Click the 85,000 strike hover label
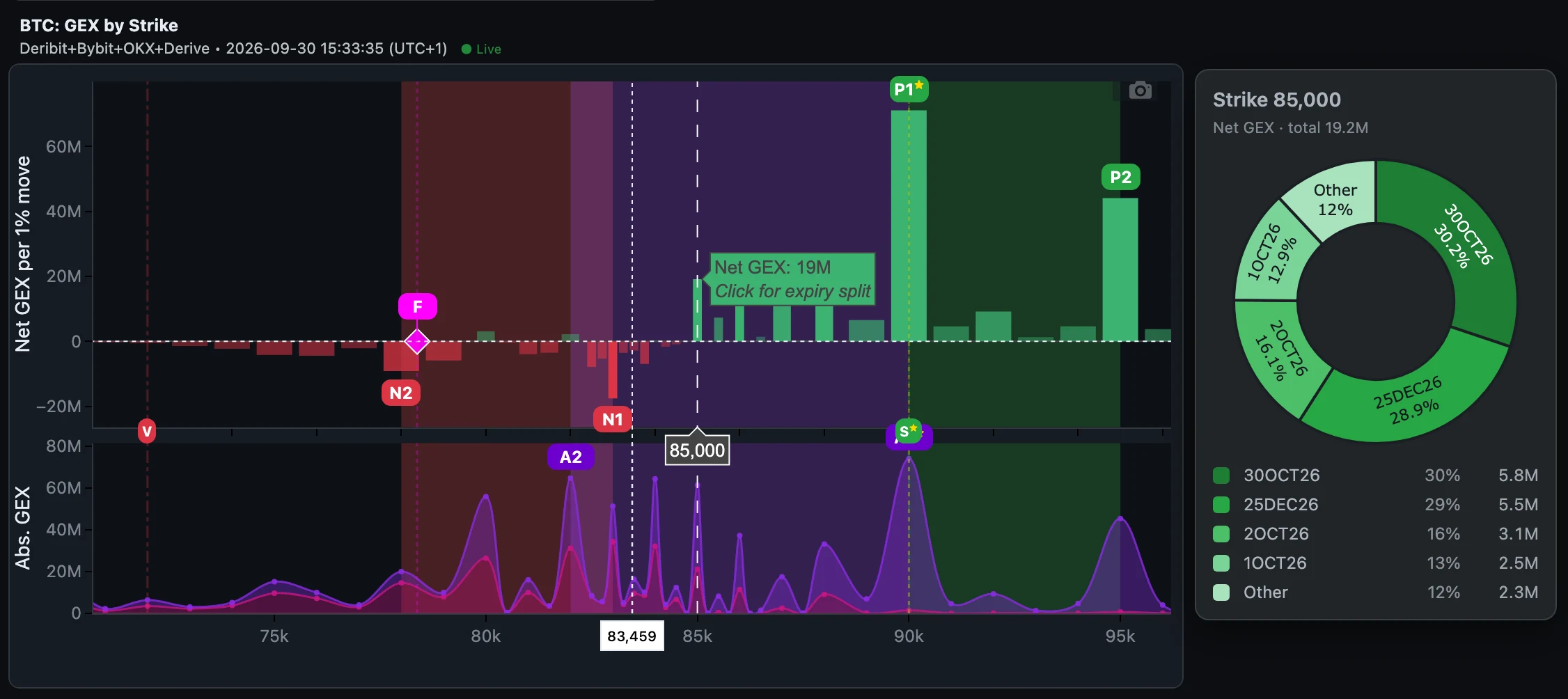Viewport: 1568px width, 699px height. [697, 450]
